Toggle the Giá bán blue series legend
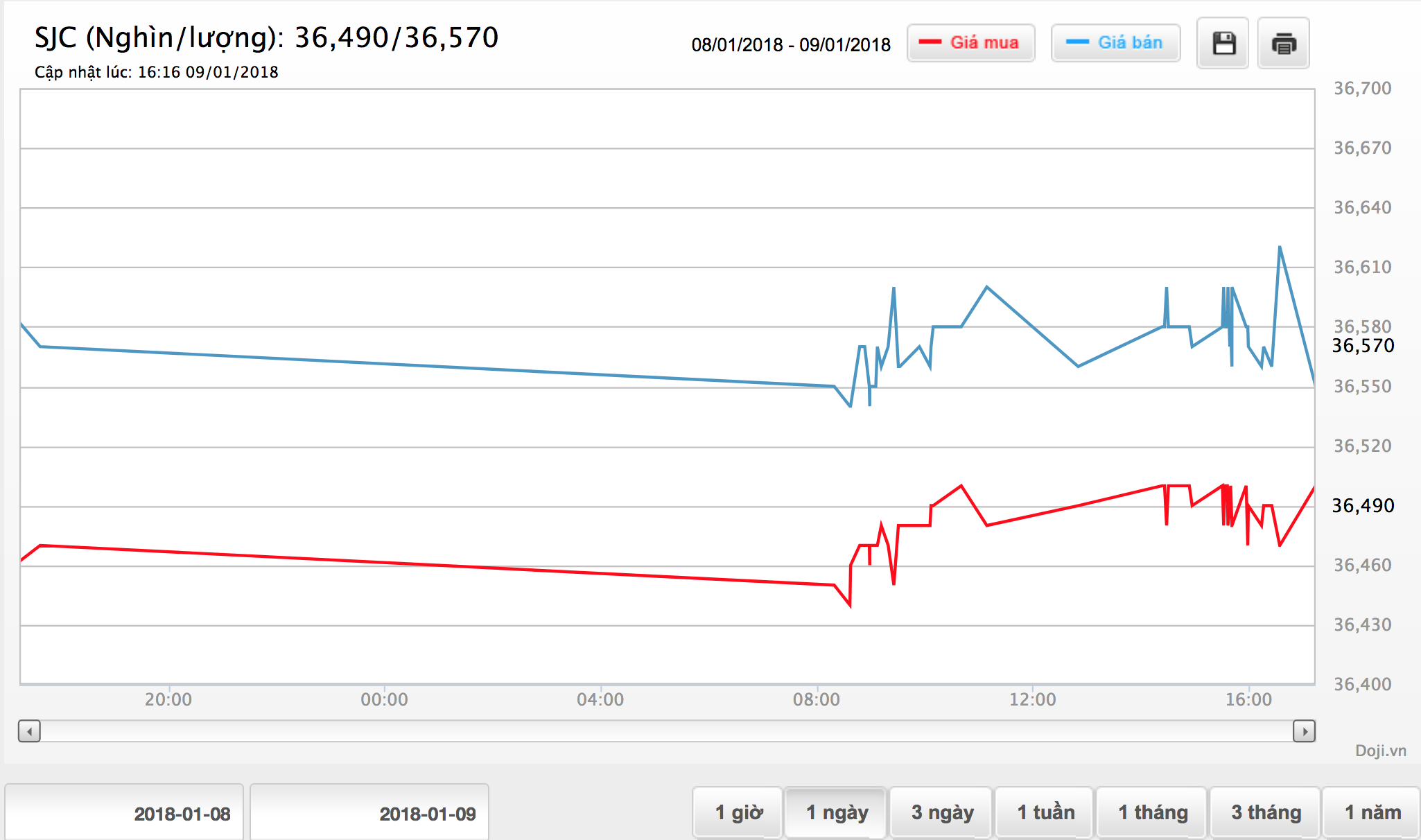 [x=1116, y=43]
